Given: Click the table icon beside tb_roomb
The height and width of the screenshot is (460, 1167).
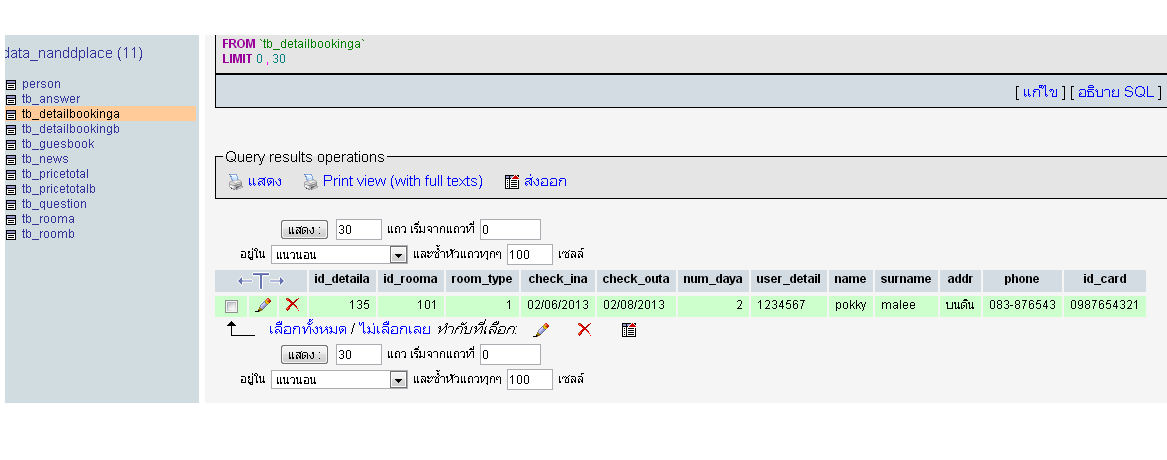Looking at the screenshot, I should (10, 234).
